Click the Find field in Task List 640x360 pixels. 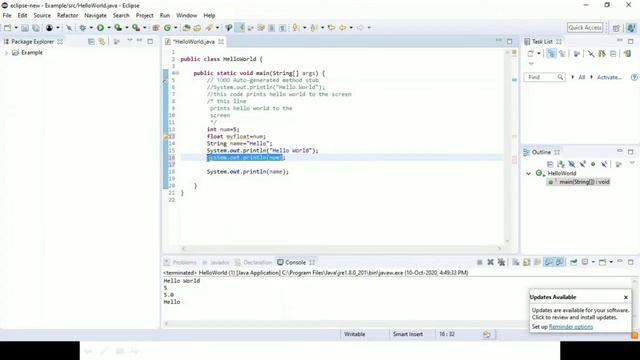click(x=545, y=77)
